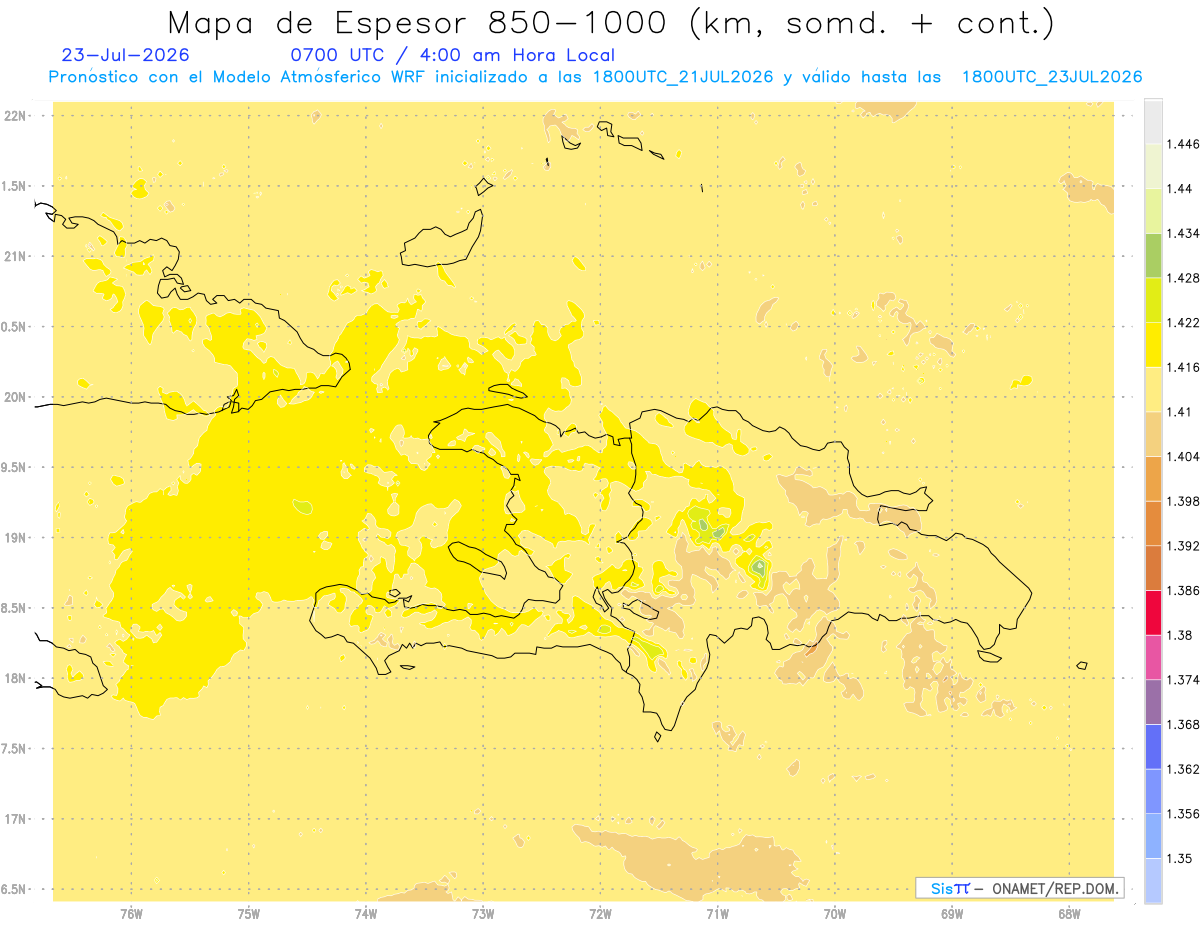This screenshot has width=1200, height=927.
Task: Click the latitude label '22N'
Action: [16, 116]
